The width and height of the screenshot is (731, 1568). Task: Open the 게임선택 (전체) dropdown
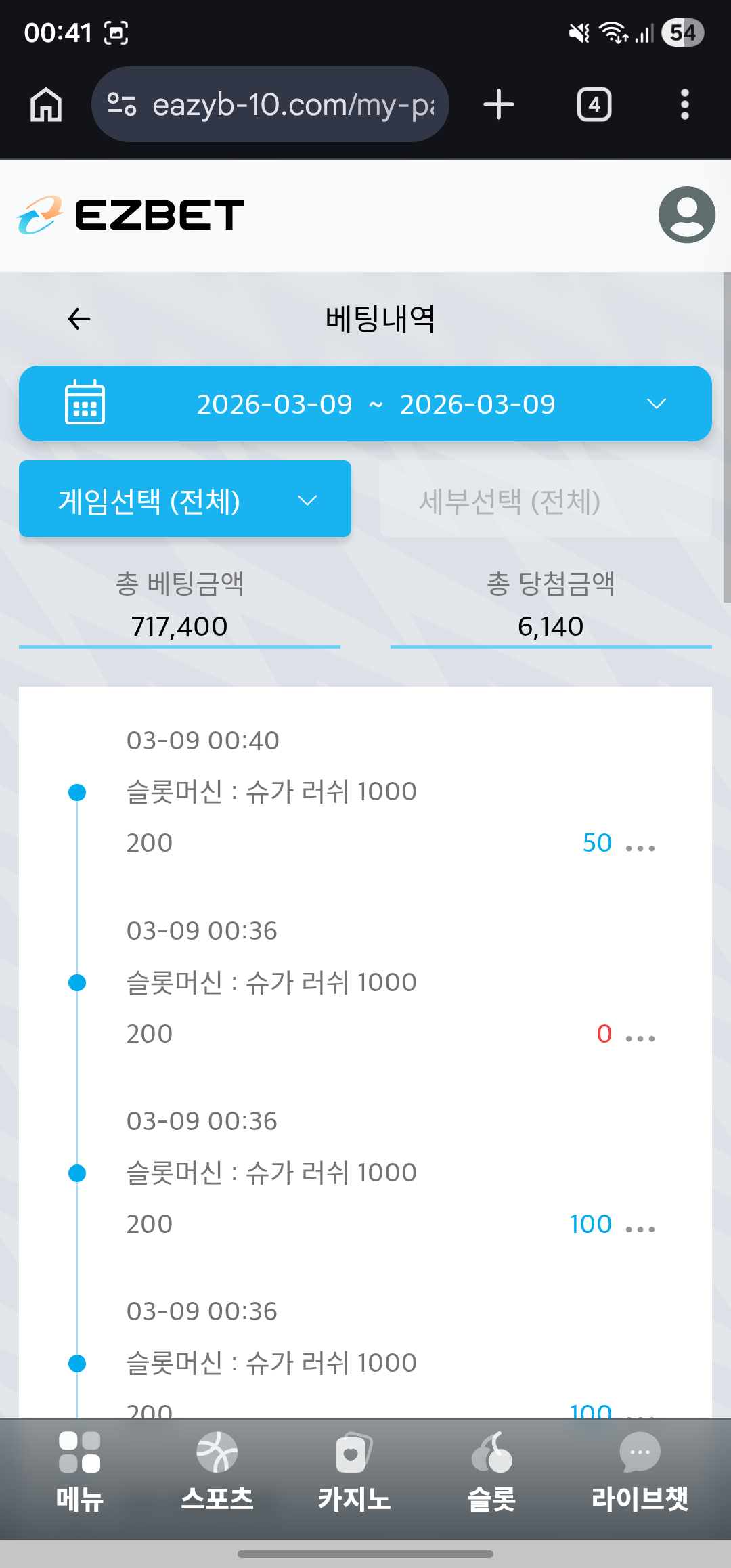tap(185, 499)
